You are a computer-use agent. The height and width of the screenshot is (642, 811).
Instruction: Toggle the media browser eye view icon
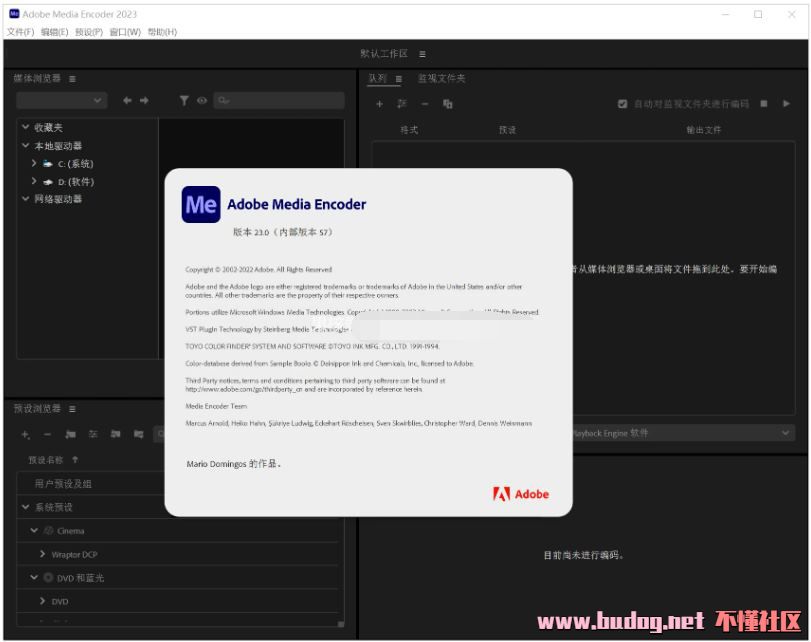tap(202, 100)
